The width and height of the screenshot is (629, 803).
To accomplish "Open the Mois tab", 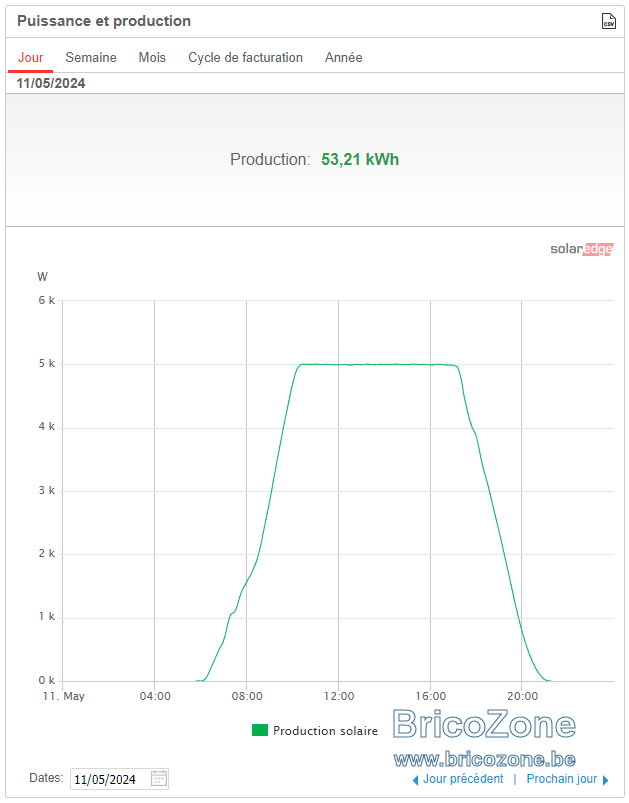I will tap(152, 57).
